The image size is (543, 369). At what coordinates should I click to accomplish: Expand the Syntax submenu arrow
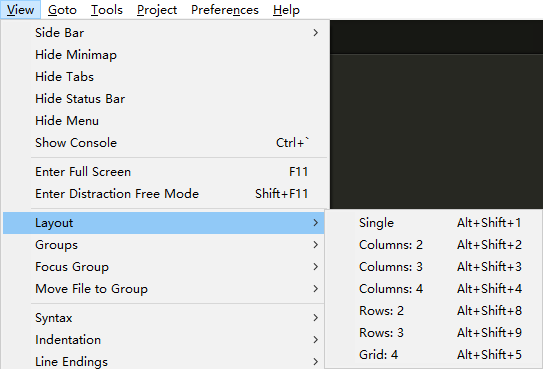pos(315,318)
